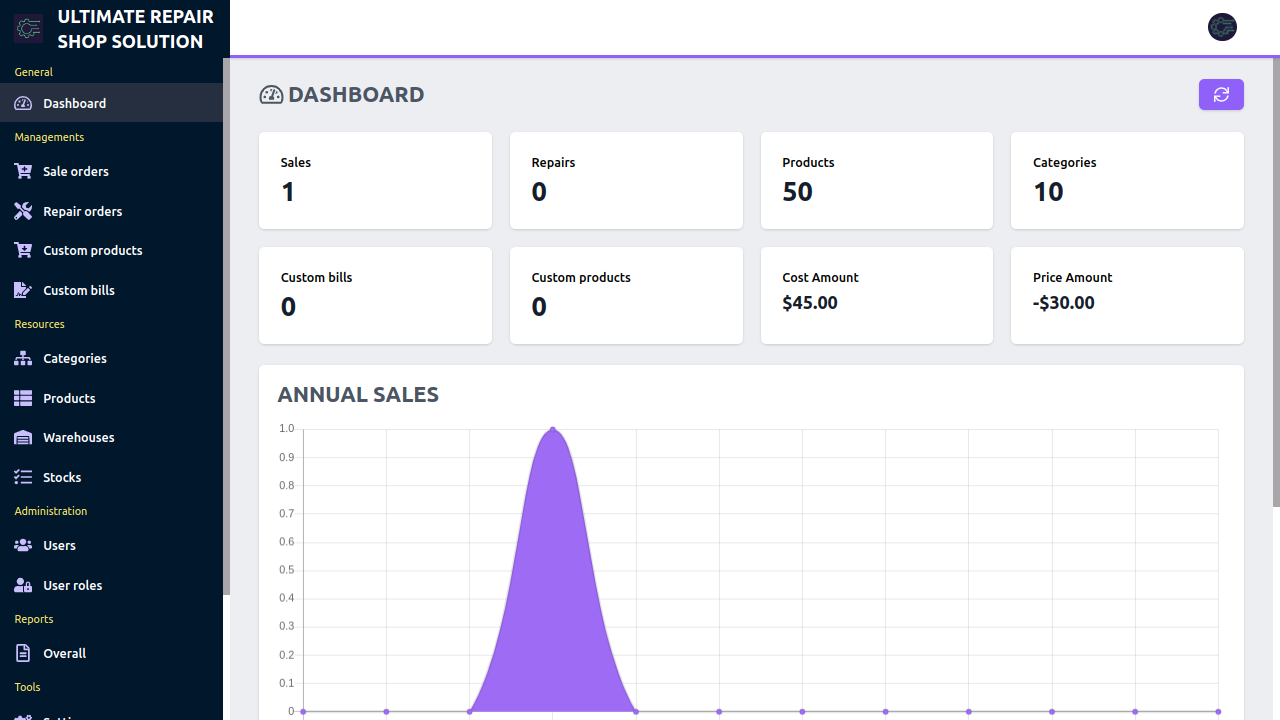
Task: Open Warehouses via the warehouse icon
Action: pos(22,437)
